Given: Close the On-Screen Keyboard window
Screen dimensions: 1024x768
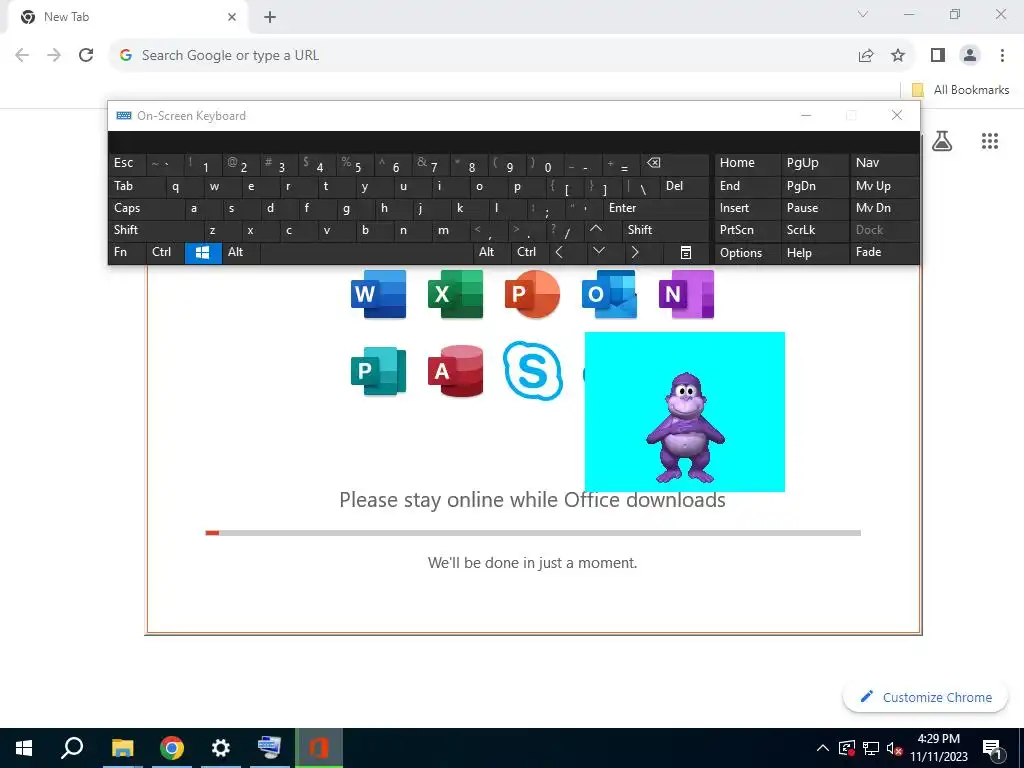Looking at the screenshot, I should [897, 116].
